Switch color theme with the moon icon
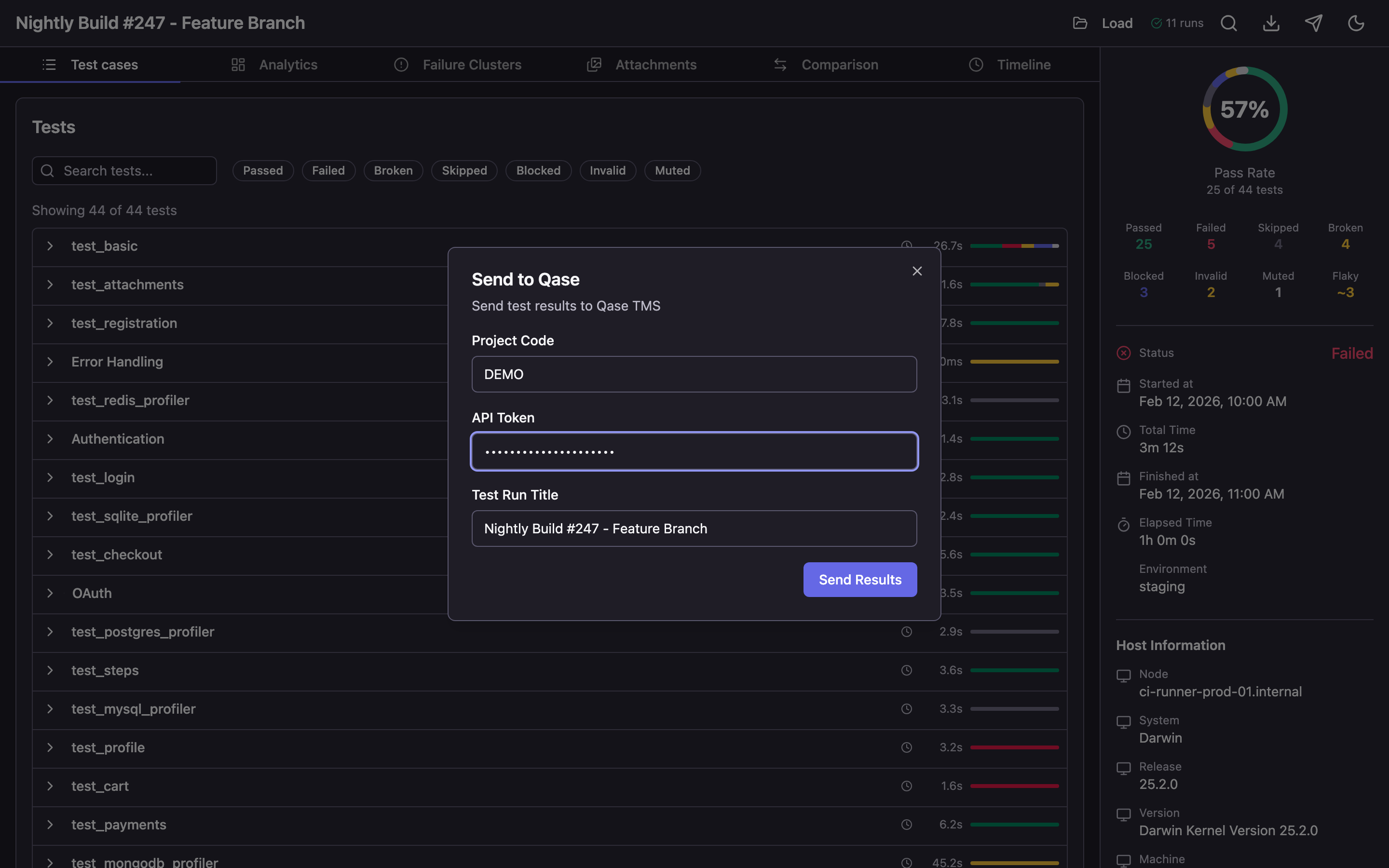Viewport: 1389px width, 868px height. [x=1356, y=23]
